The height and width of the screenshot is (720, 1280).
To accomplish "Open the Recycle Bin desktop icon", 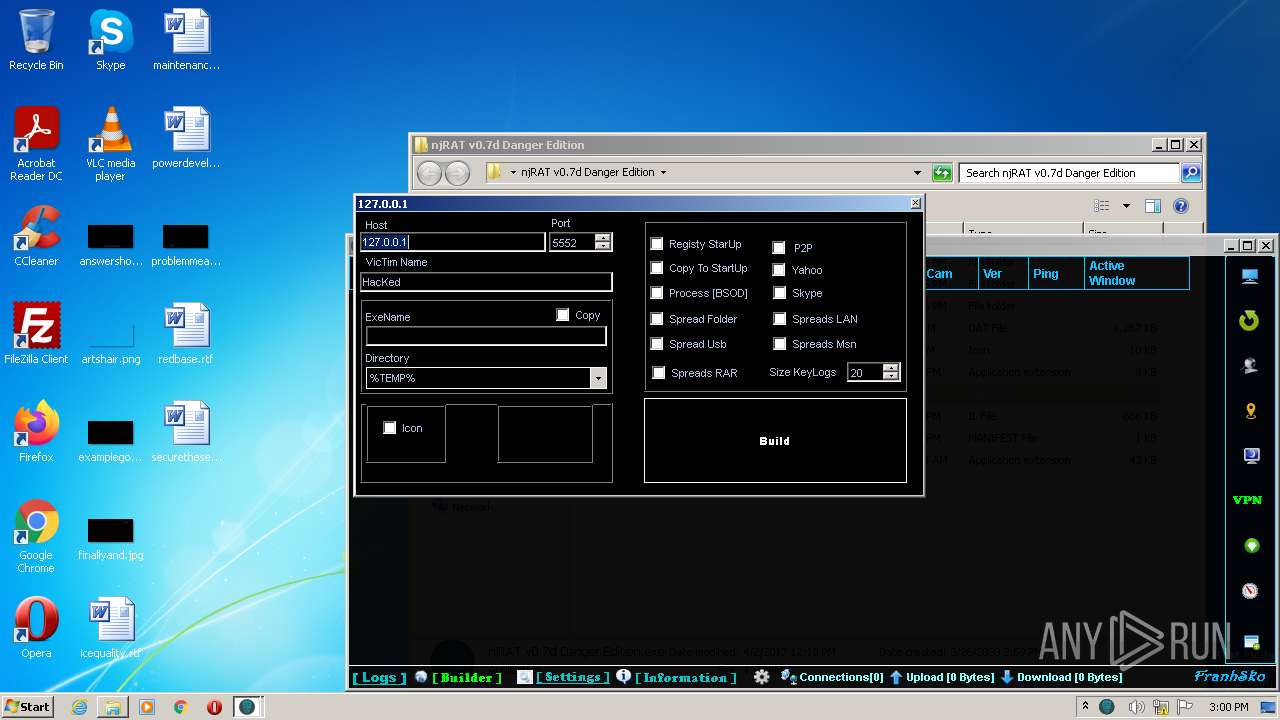I will [x=36, y=40].
